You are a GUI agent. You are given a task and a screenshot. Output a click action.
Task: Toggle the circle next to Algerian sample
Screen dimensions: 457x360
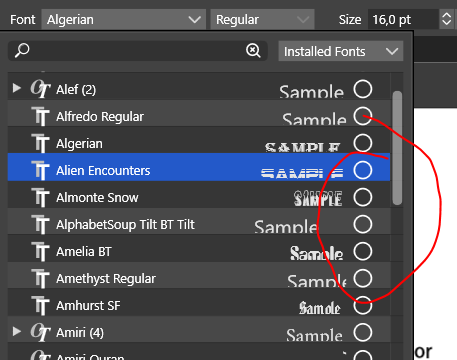(x=363, y=143)
